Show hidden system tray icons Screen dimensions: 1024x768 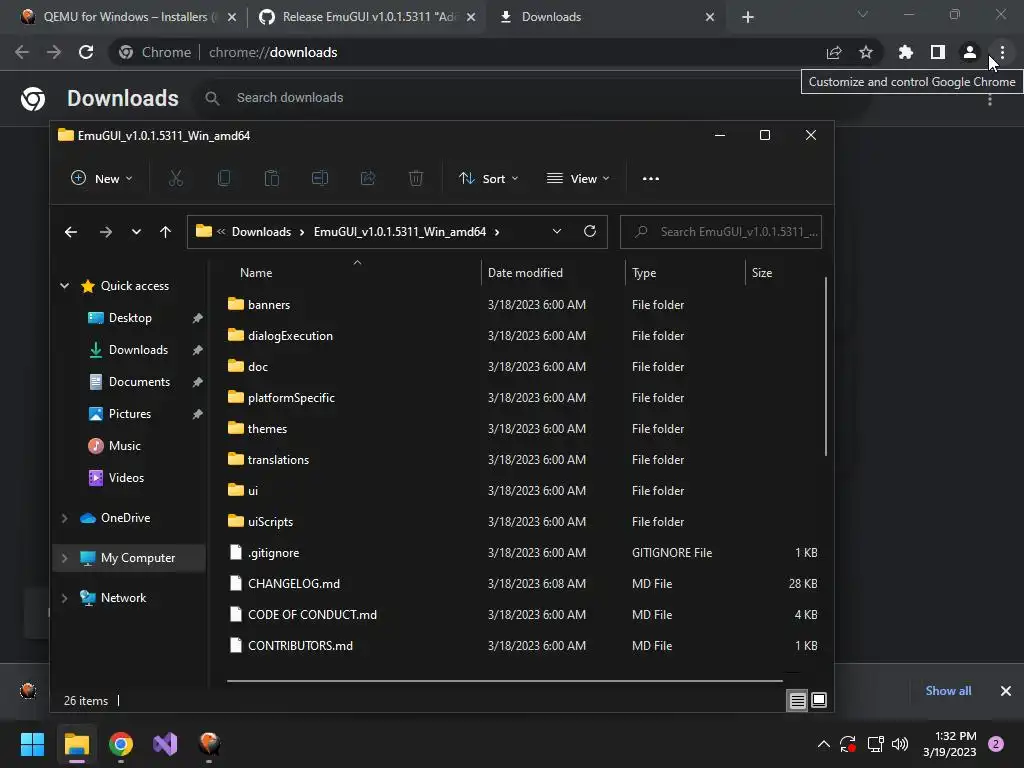(824, 744)
